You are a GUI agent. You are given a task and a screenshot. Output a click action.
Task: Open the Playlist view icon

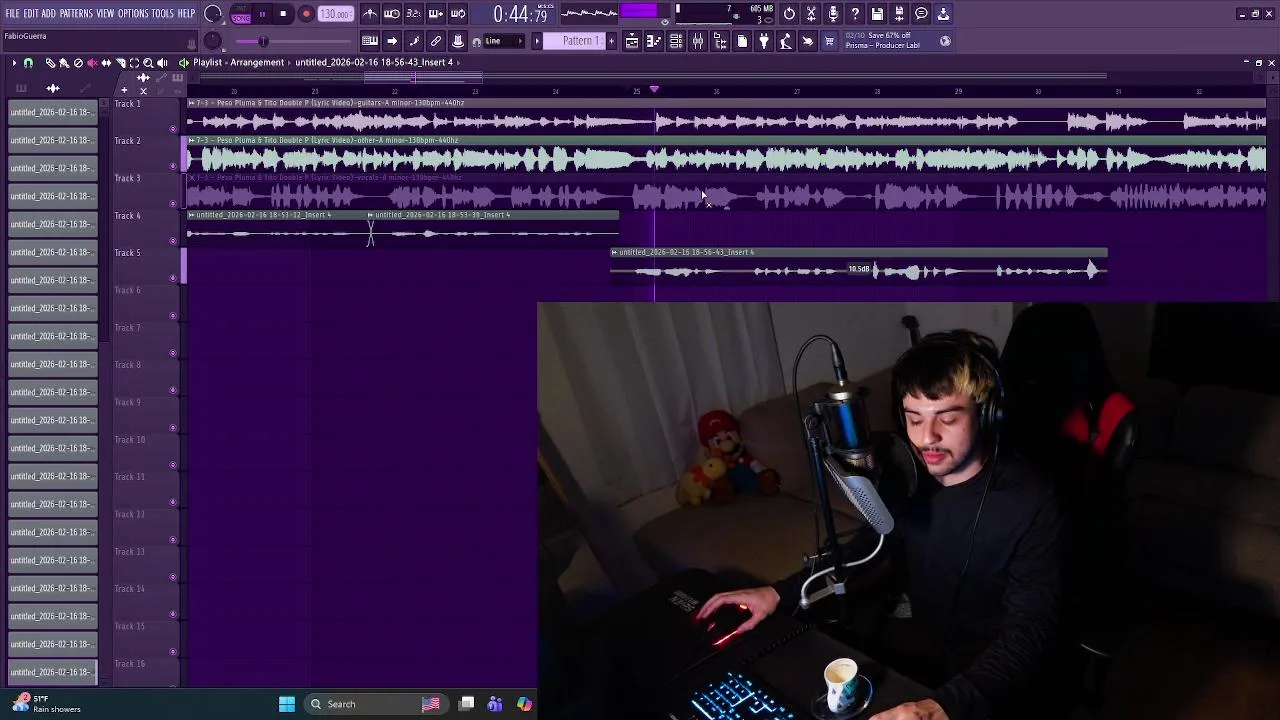[x=632, y=41]
